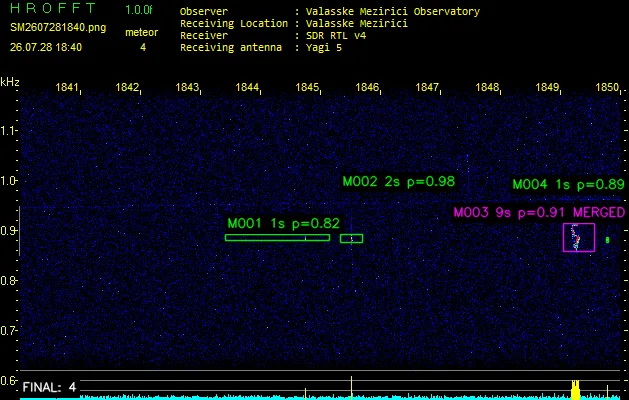Click the wide yellow power burst below M003
The height and width of the screenshot is (400, 629).
(x=576, y=389)
